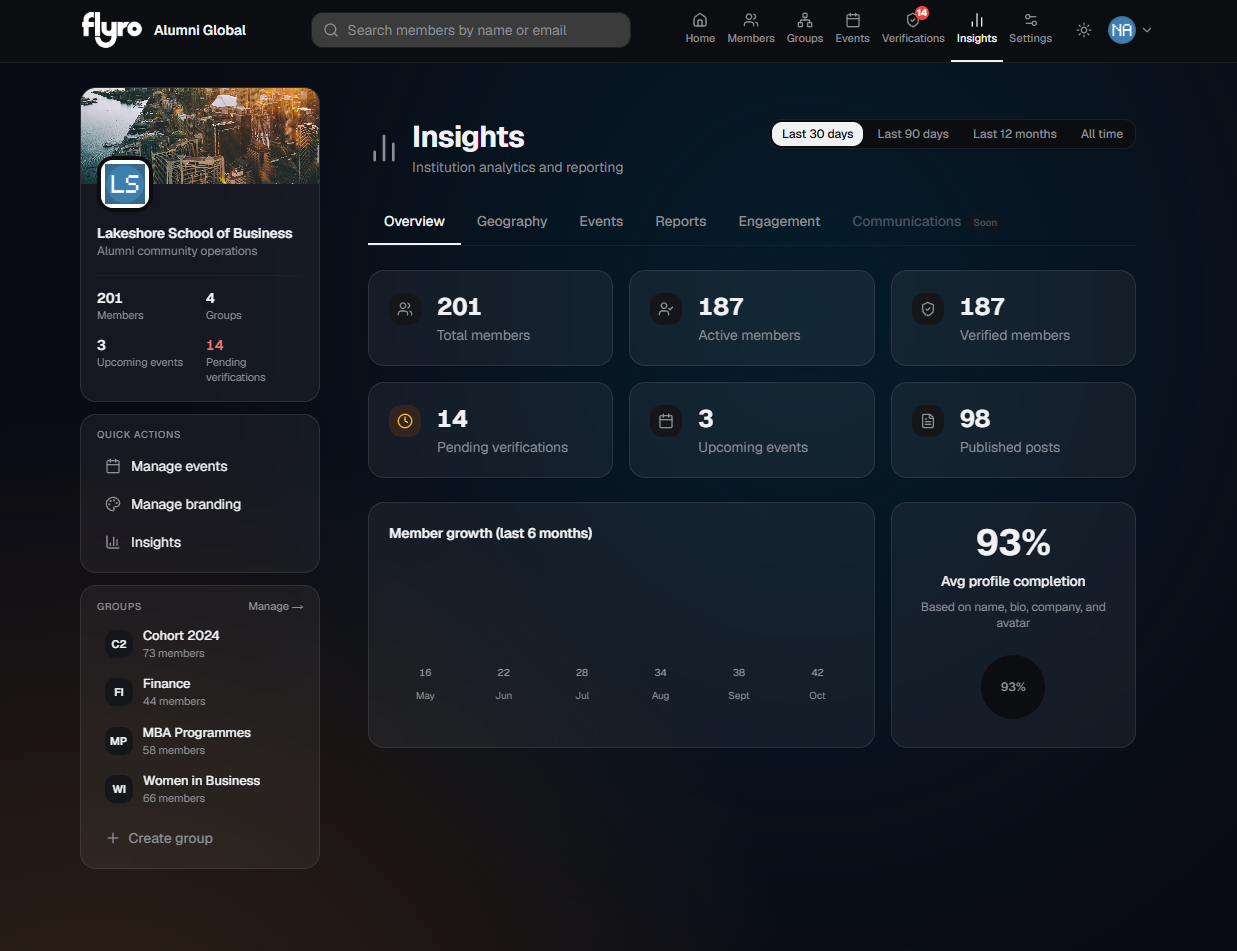Image resolution: width=1237 pixels, height=951 pixels.
Task: Click the LS institution logo
Action: tap(125, 184)
